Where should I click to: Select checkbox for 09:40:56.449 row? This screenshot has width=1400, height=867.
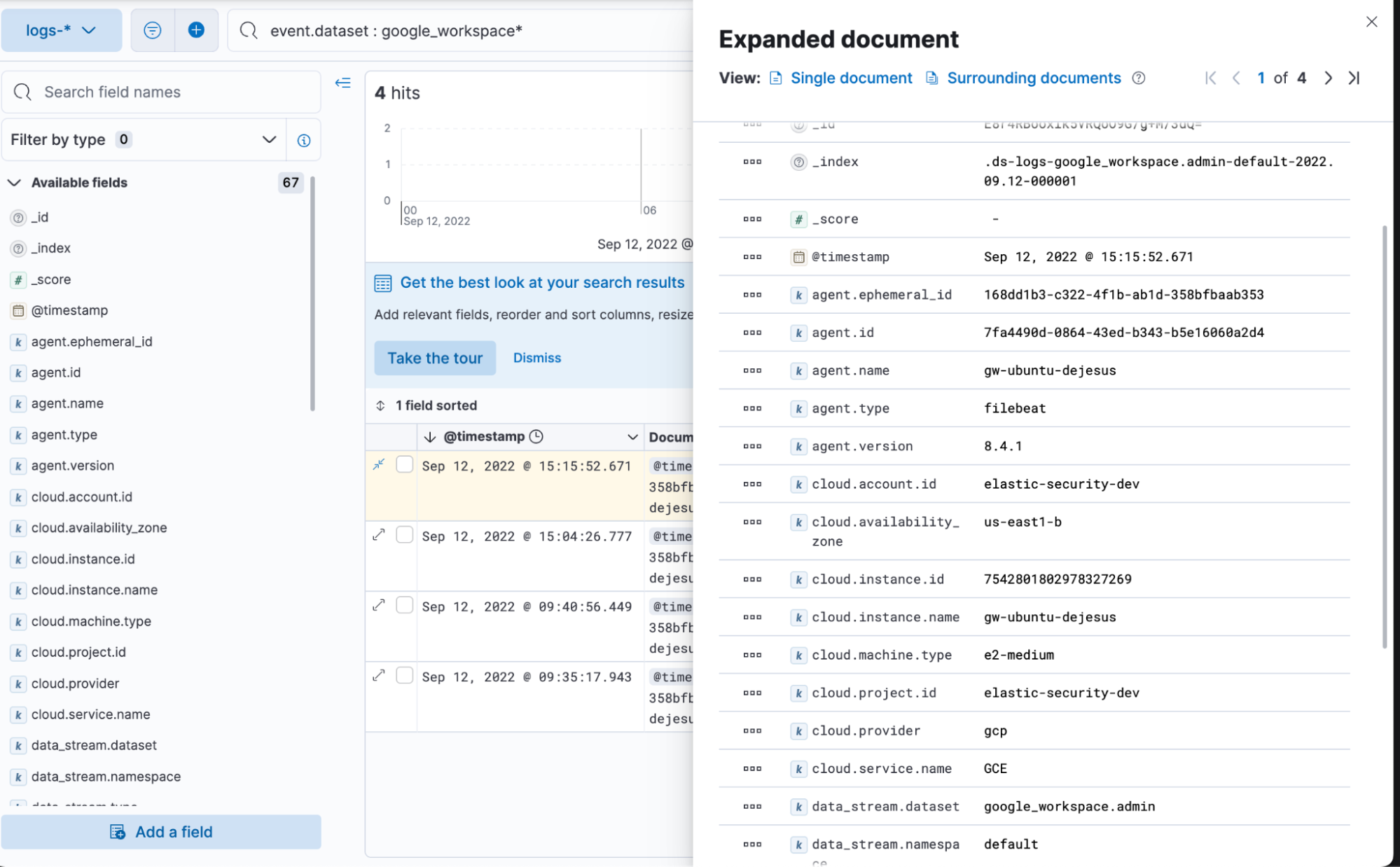(405, 604)
